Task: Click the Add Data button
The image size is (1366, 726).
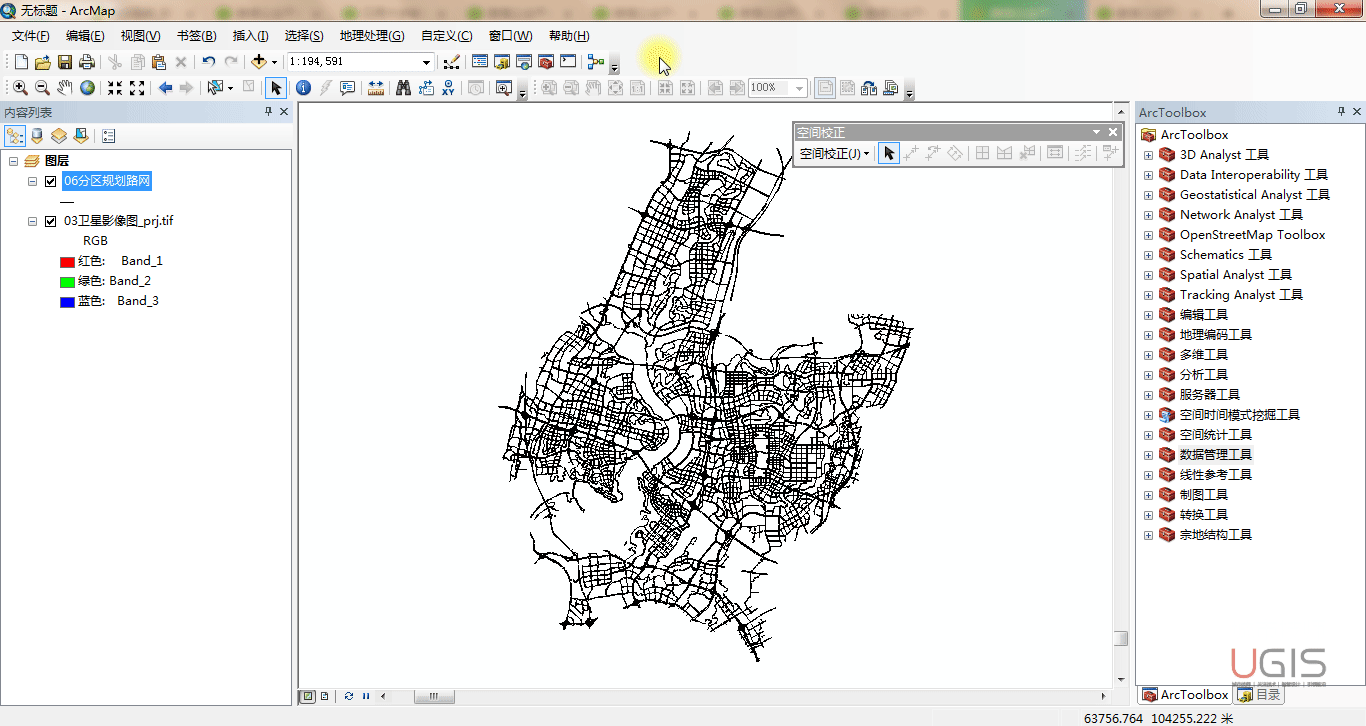Action: [259, 62]
